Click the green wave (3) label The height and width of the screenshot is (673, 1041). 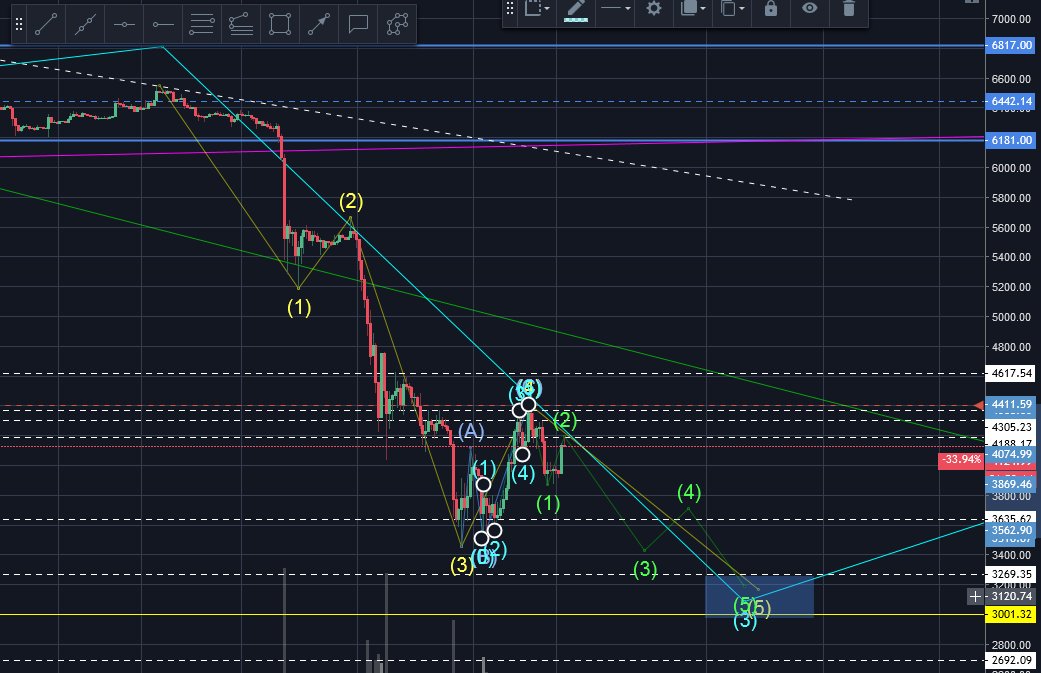tap(645, 569)
